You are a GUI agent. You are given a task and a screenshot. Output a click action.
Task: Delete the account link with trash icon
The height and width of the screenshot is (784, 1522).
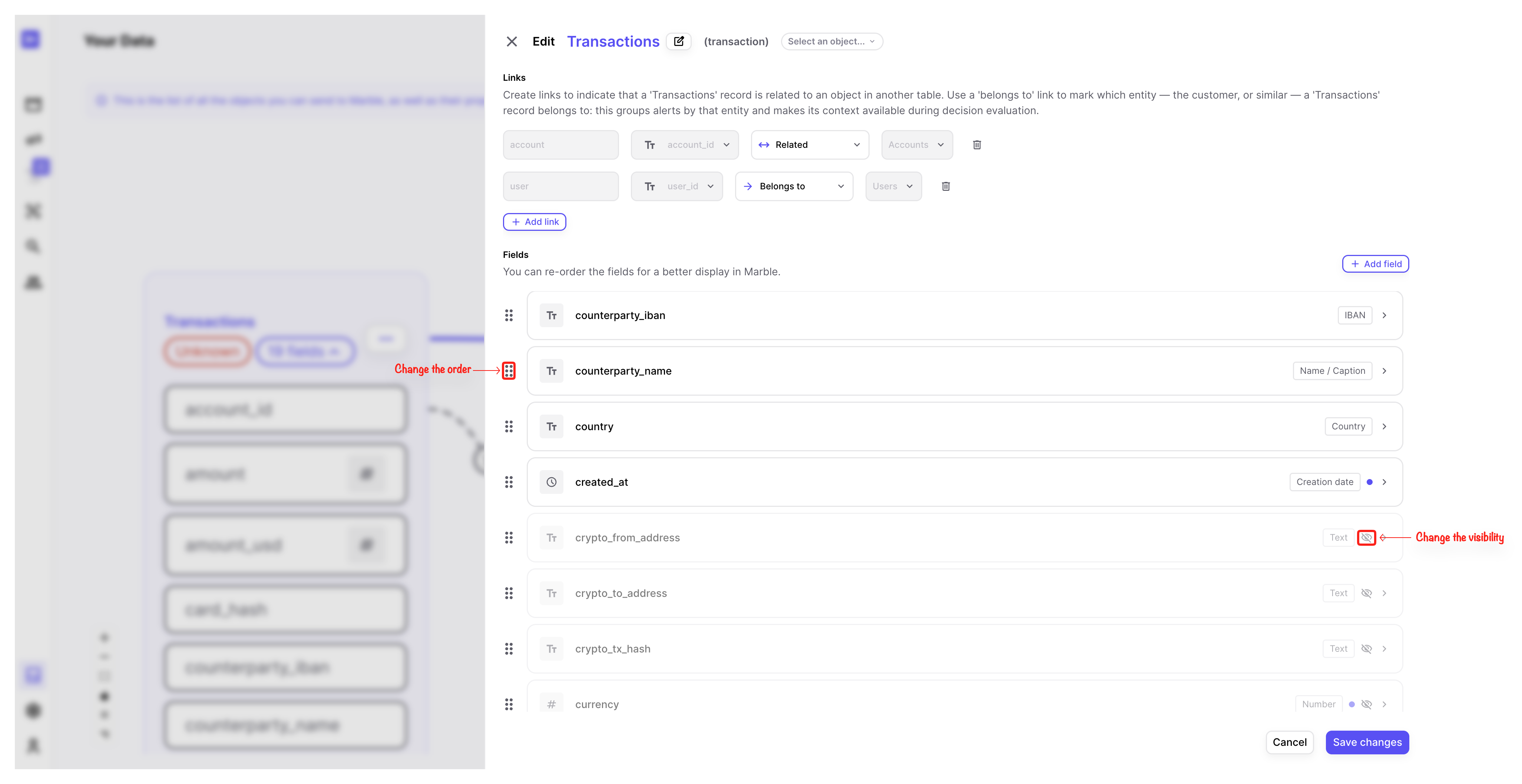coord(977,144)
